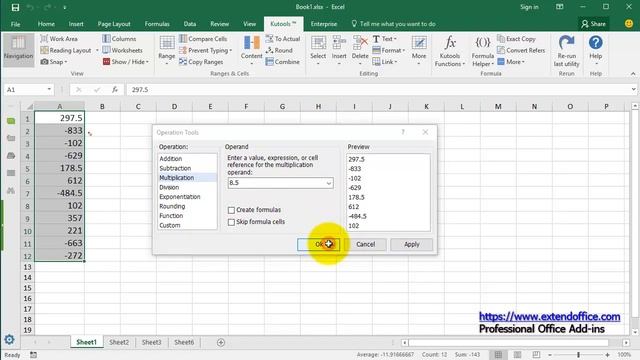The image size is (640, 360).
Task: Click Sign in
Action: pos(529,7)
